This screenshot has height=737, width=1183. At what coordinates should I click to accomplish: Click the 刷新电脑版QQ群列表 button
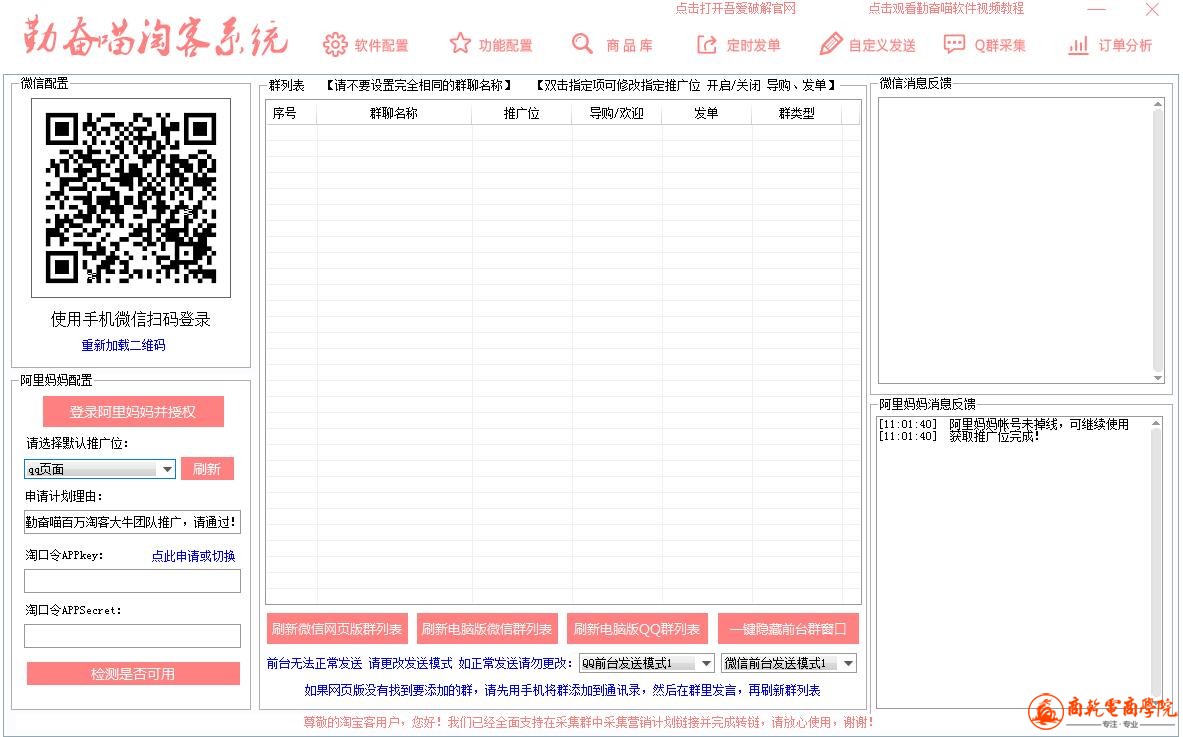pyautogui.click(x=637, y=628)
